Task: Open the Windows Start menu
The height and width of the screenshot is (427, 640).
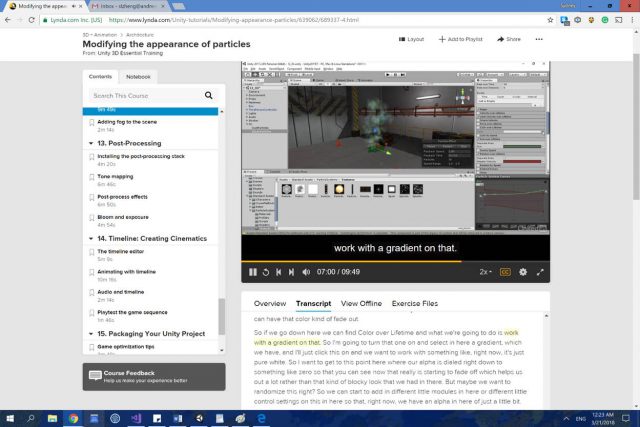Action: pos(10,418)
